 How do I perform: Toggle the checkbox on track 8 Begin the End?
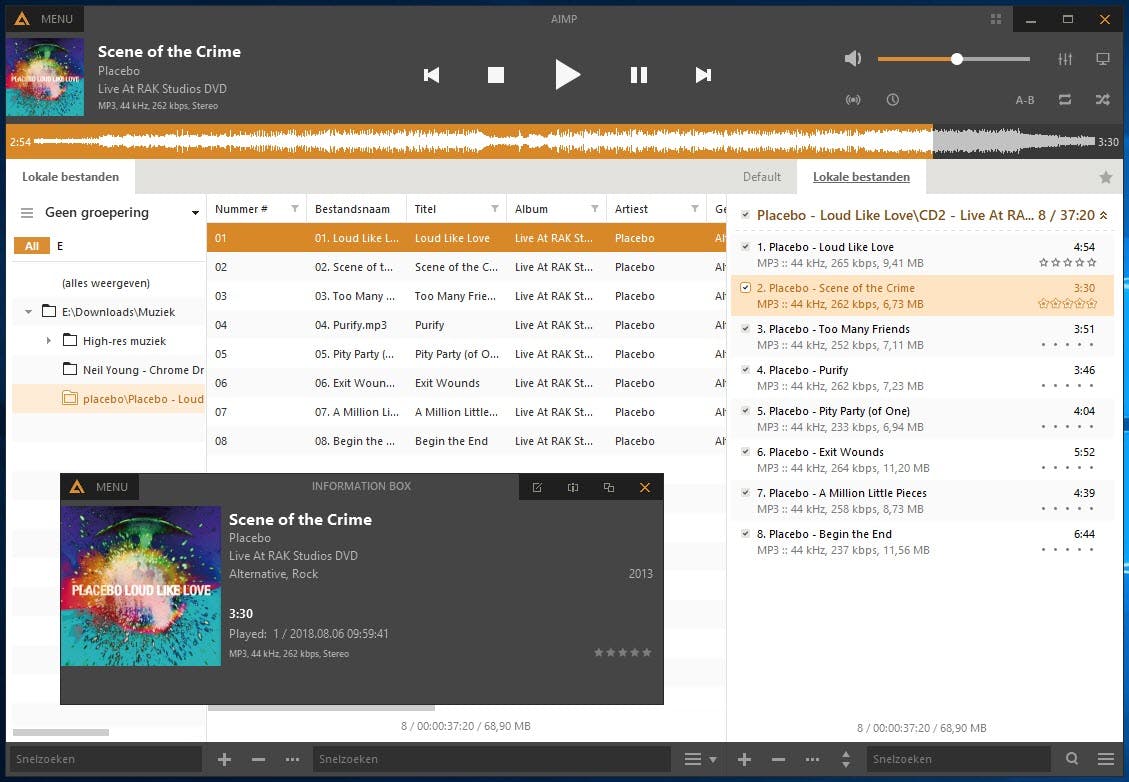(744, 533)
